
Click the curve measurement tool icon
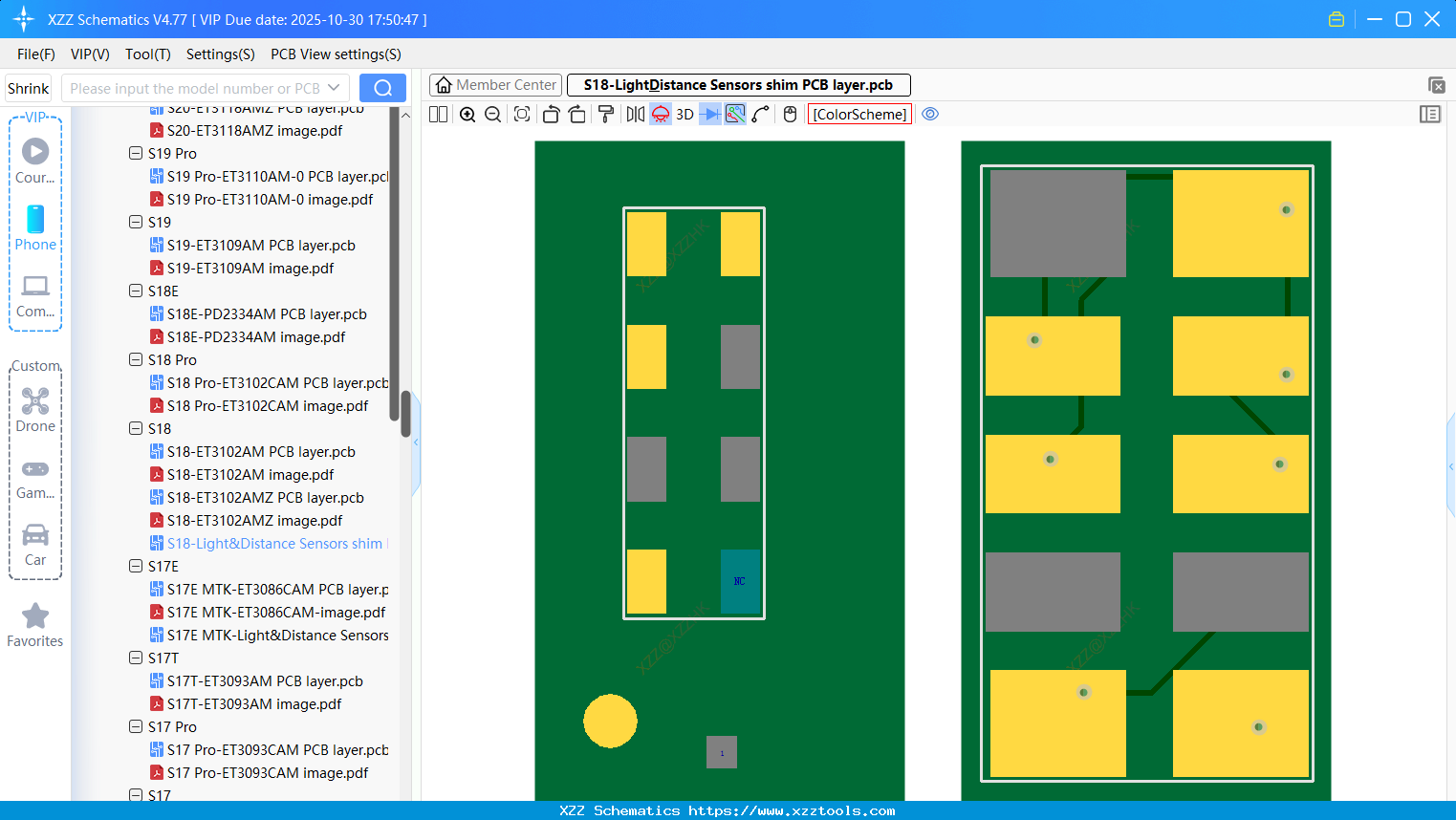(x=760, y=114)
